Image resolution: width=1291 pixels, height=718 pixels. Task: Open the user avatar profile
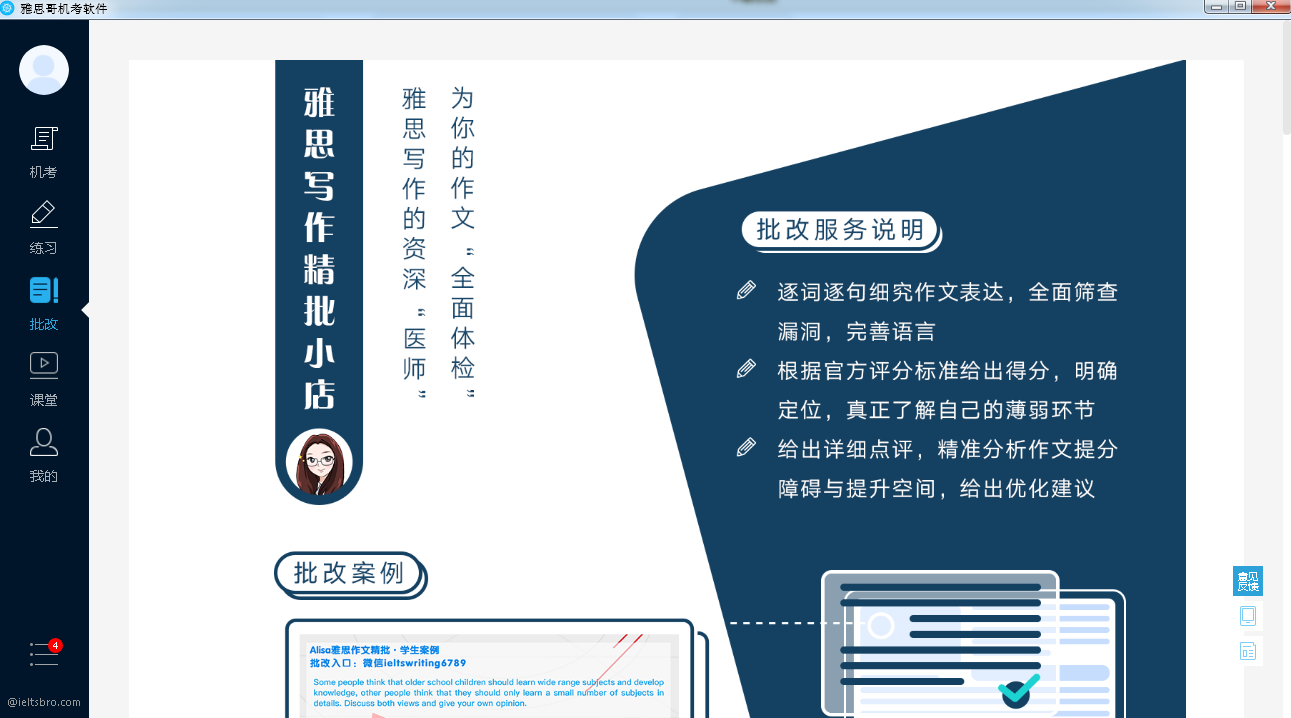(x=44, y=70)
